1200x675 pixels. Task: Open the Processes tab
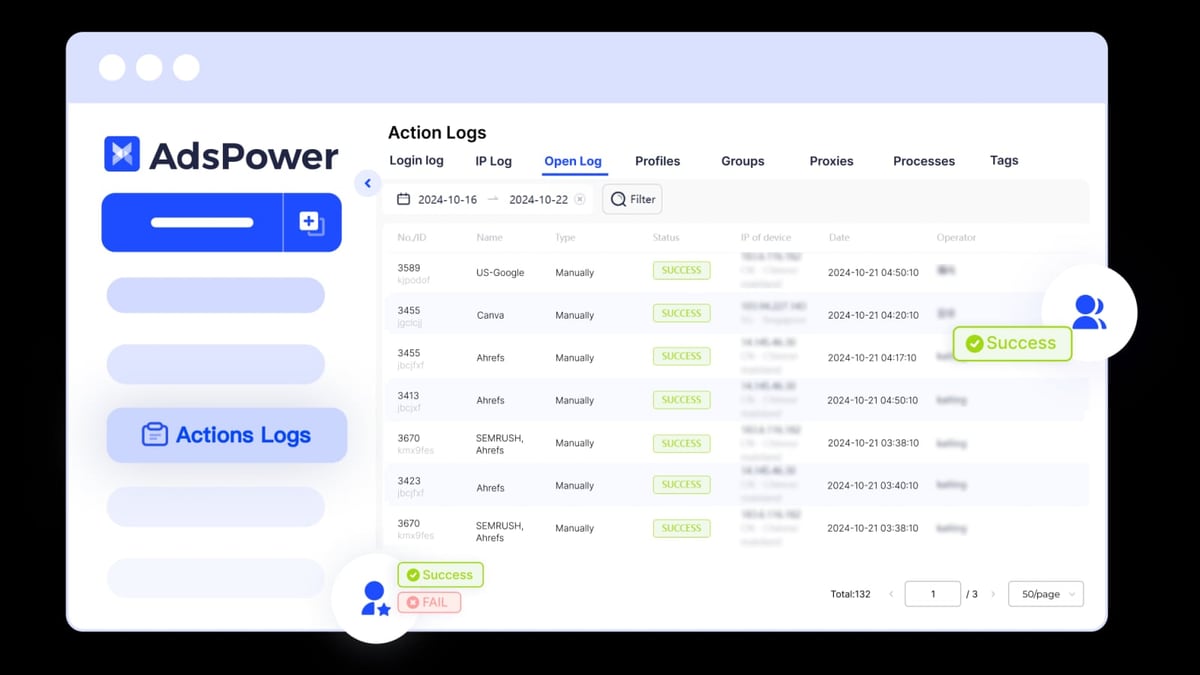coord(924,160)
